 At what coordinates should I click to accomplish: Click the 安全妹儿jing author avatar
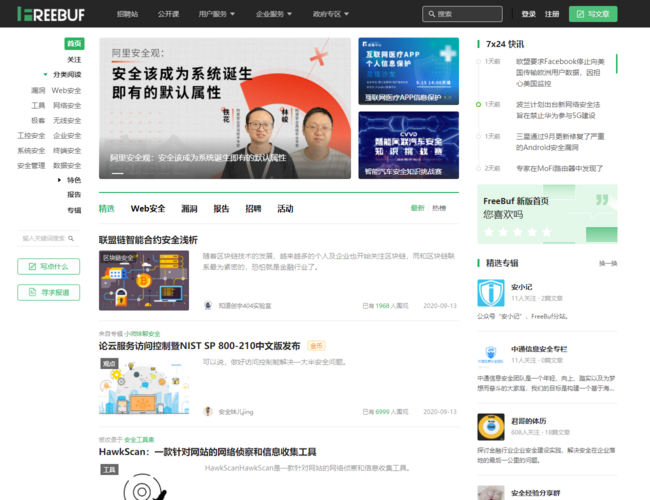(x=208, y=412)
